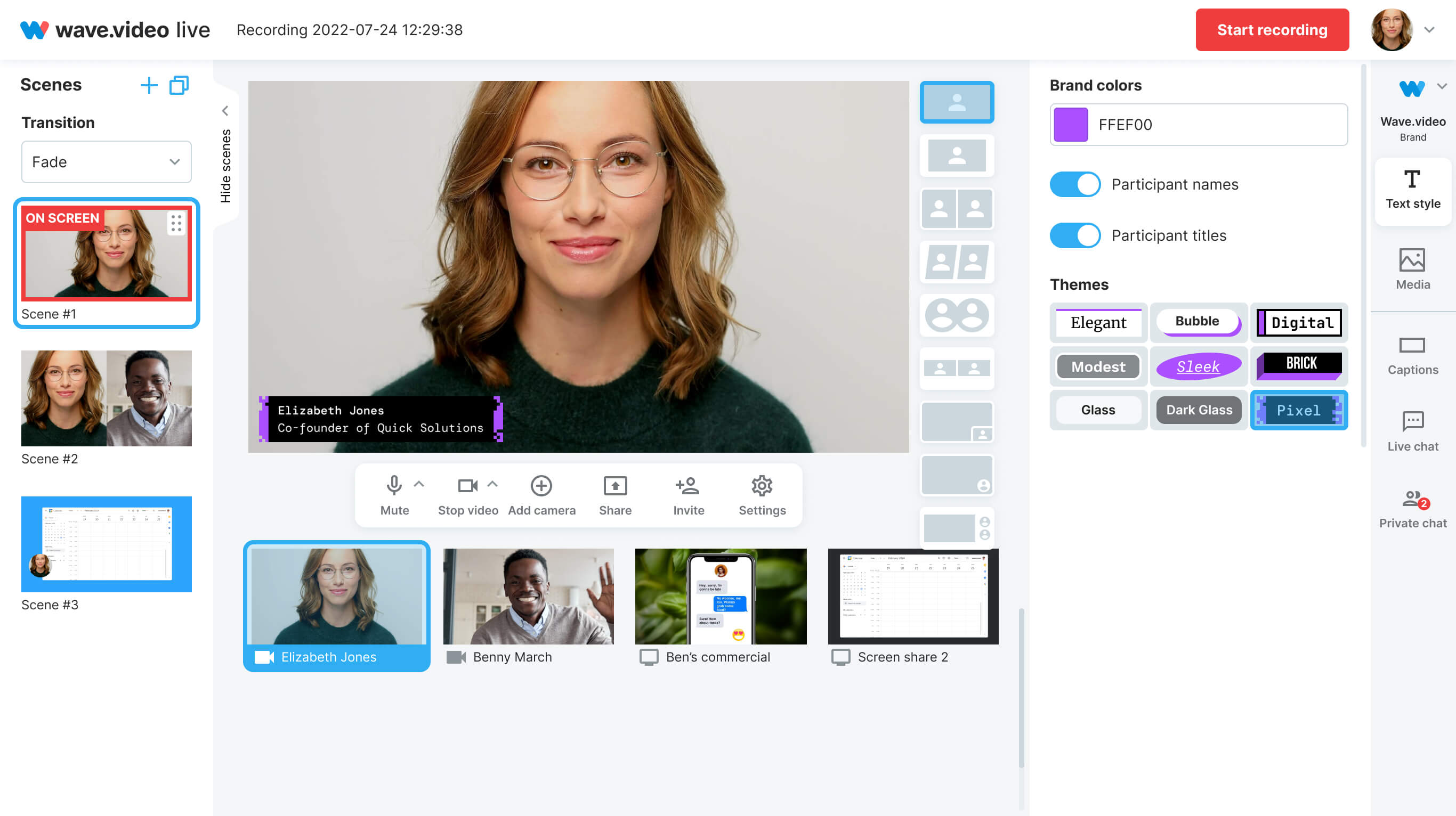Screen dimensions: 1456x816
Task: Toggle Participant titles display on
Action: point(1074,235)
